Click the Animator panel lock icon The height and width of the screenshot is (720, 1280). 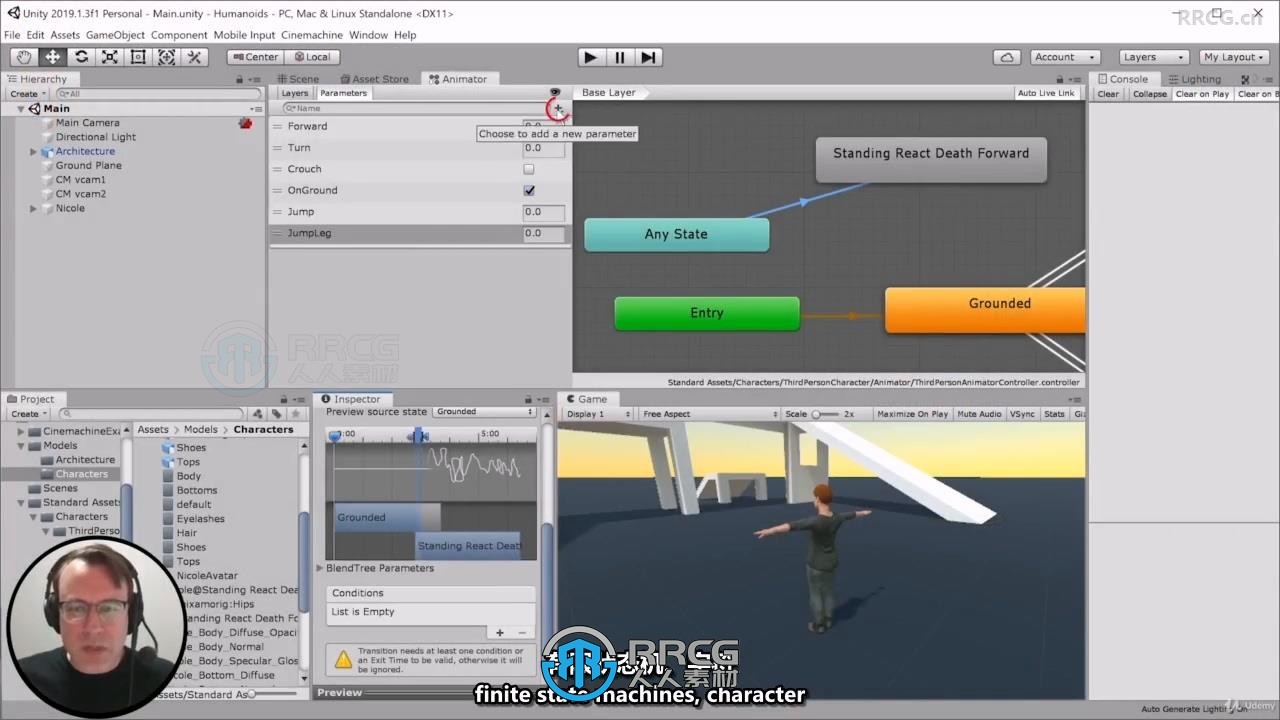pos(1059,79)
